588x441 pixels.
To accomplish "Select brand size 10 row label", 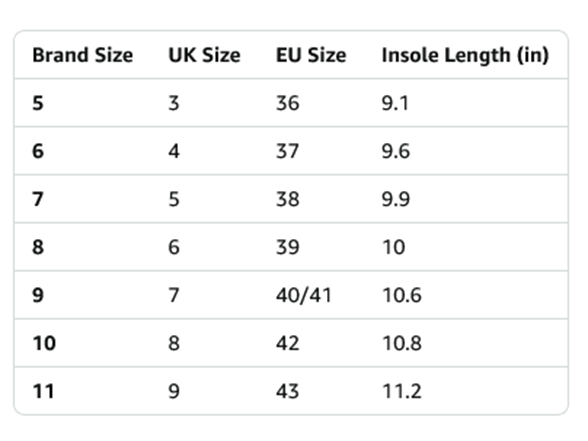I will pos(44,343).
